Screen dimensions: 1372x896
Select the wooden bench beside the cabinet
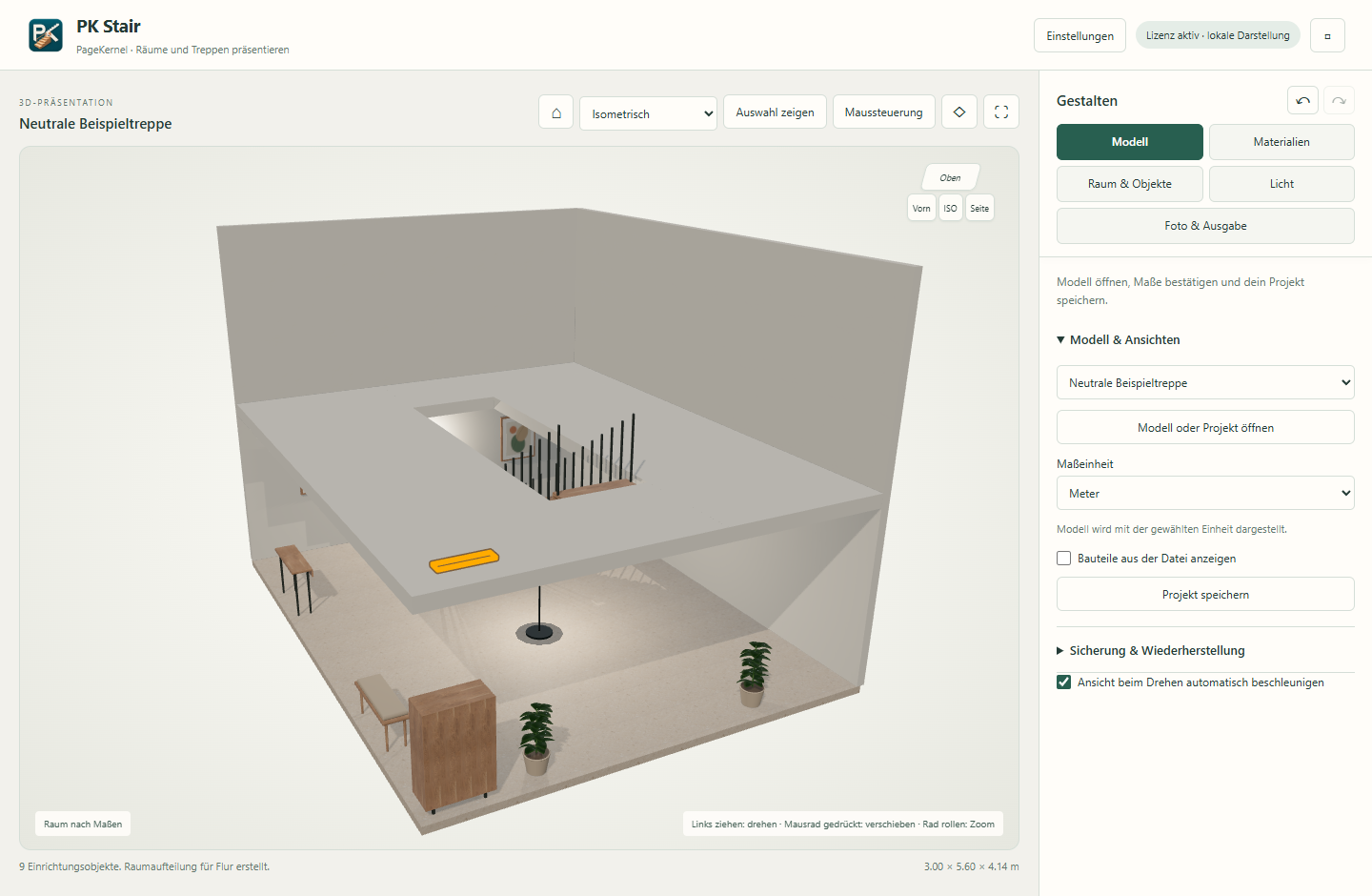click(382, 709)
